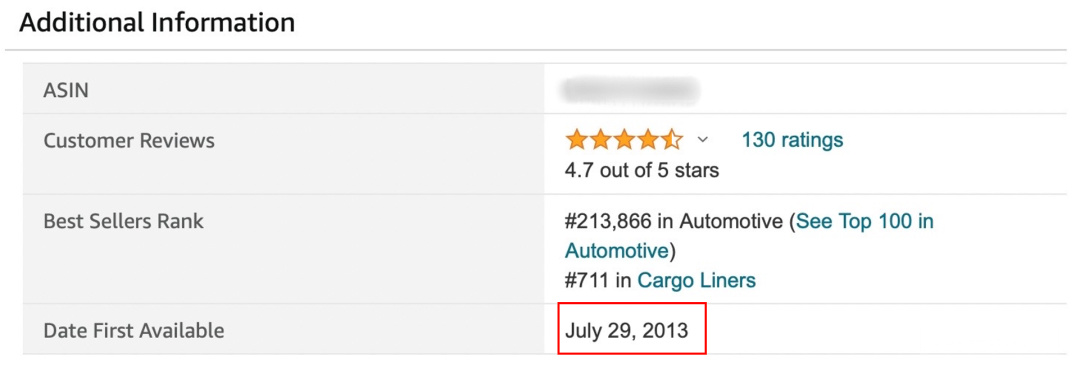The image size is (1080, 375).
Task: Click the half-filled fifth rating star
Action: pyautogui.click(x=671, y=141)
